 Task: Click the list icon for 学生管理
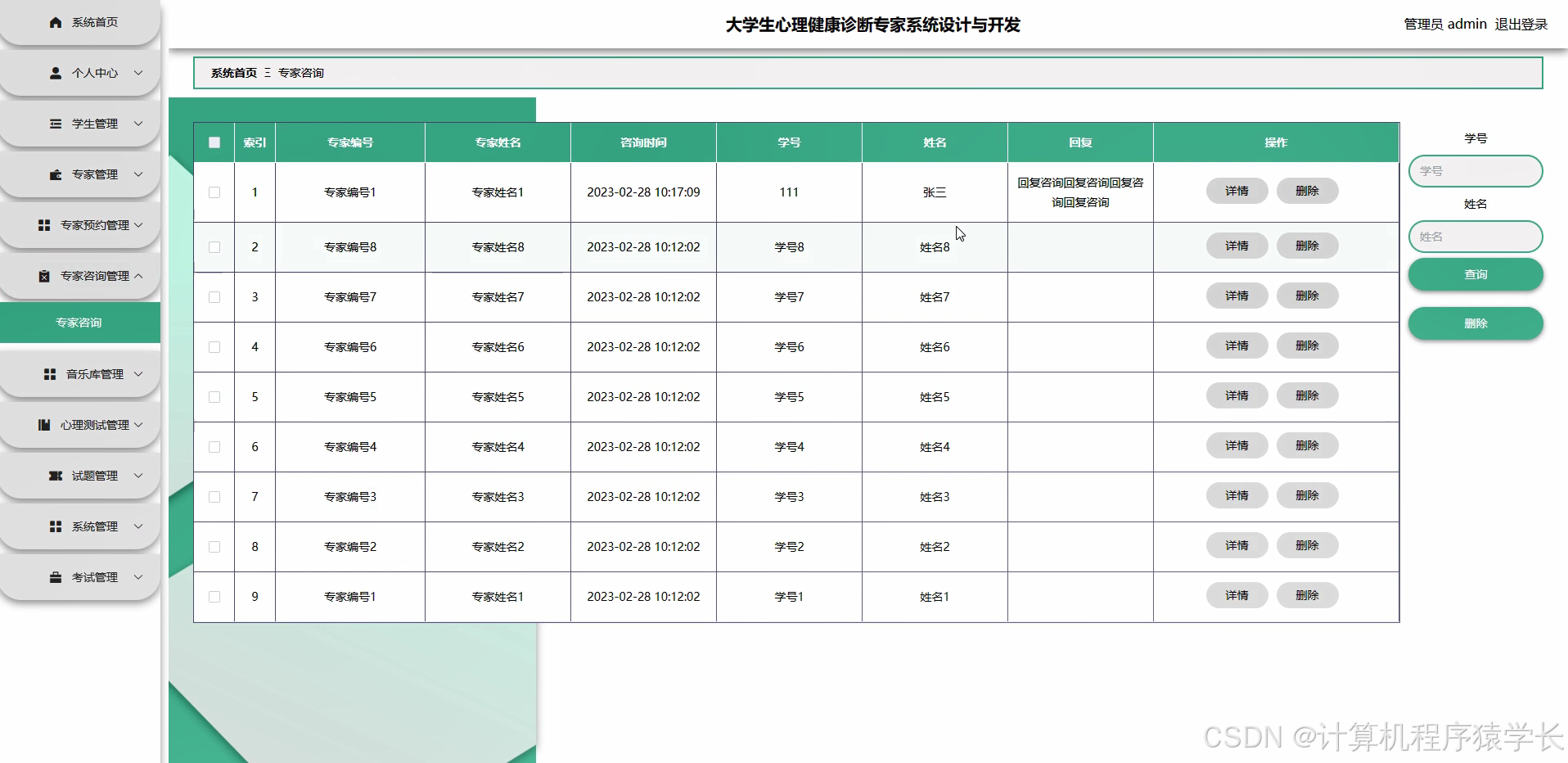(x=56, y=124)
